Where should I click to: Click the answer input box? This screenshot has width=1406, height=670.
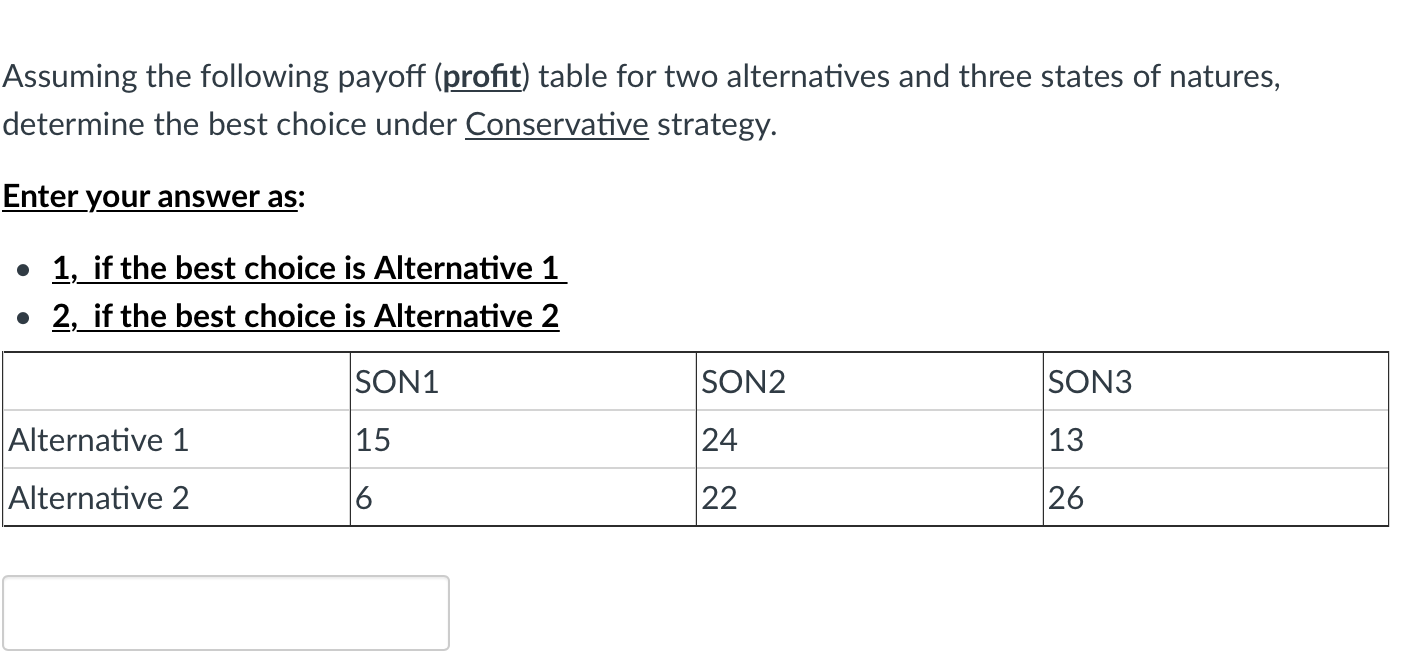225,612
